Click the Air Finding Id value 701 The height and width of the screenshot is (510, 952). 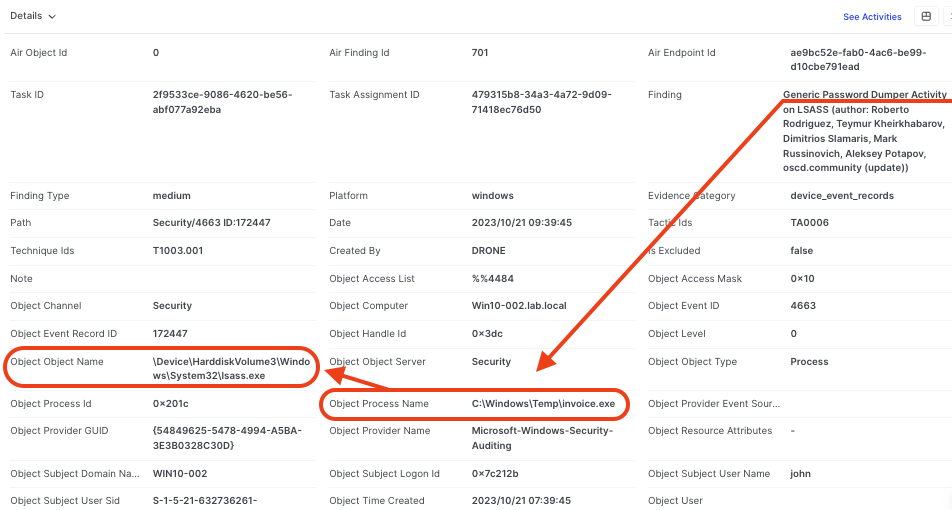(480, 53)
